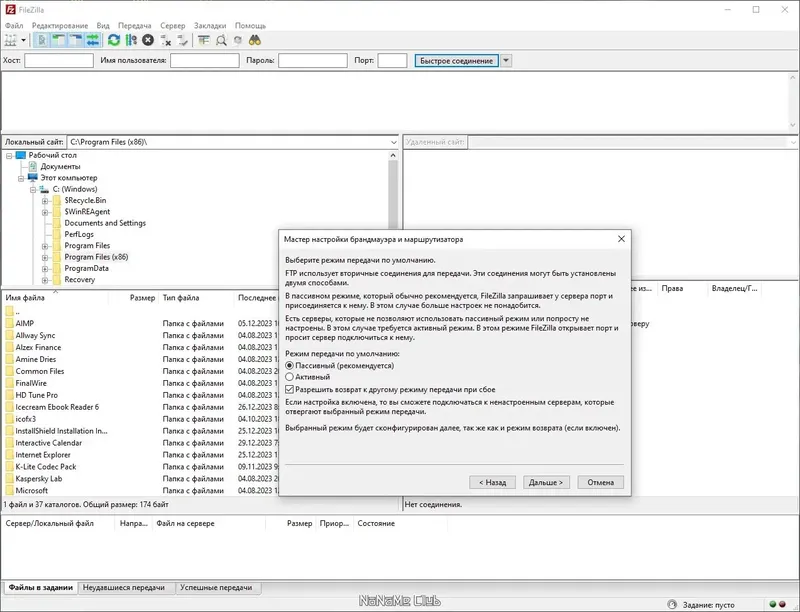The height and width of the screenshot is (612, 800).
Task: Click the Имя пользователя input field
Action: coord(205,61)
